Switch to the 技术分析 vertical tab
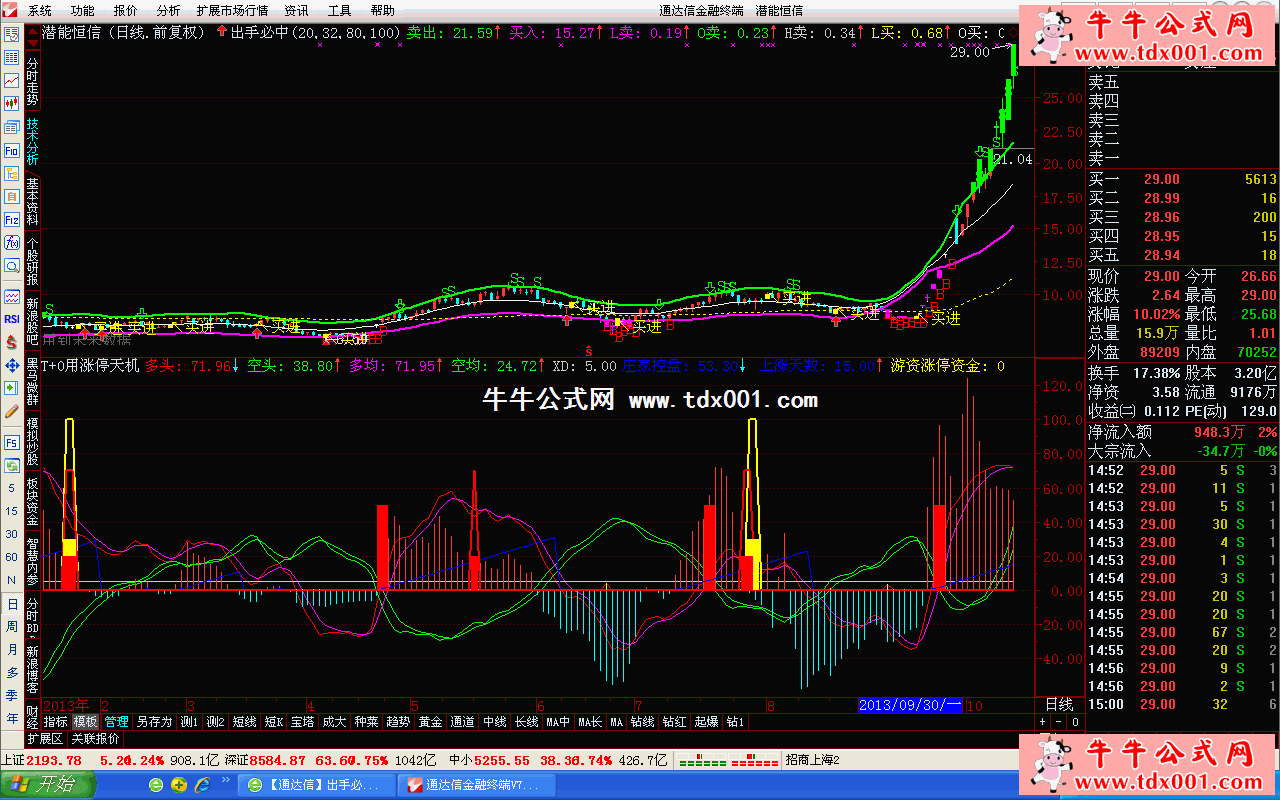Image resolution: width=1280 pixels, height=800 pixels. tap(32, 141)
